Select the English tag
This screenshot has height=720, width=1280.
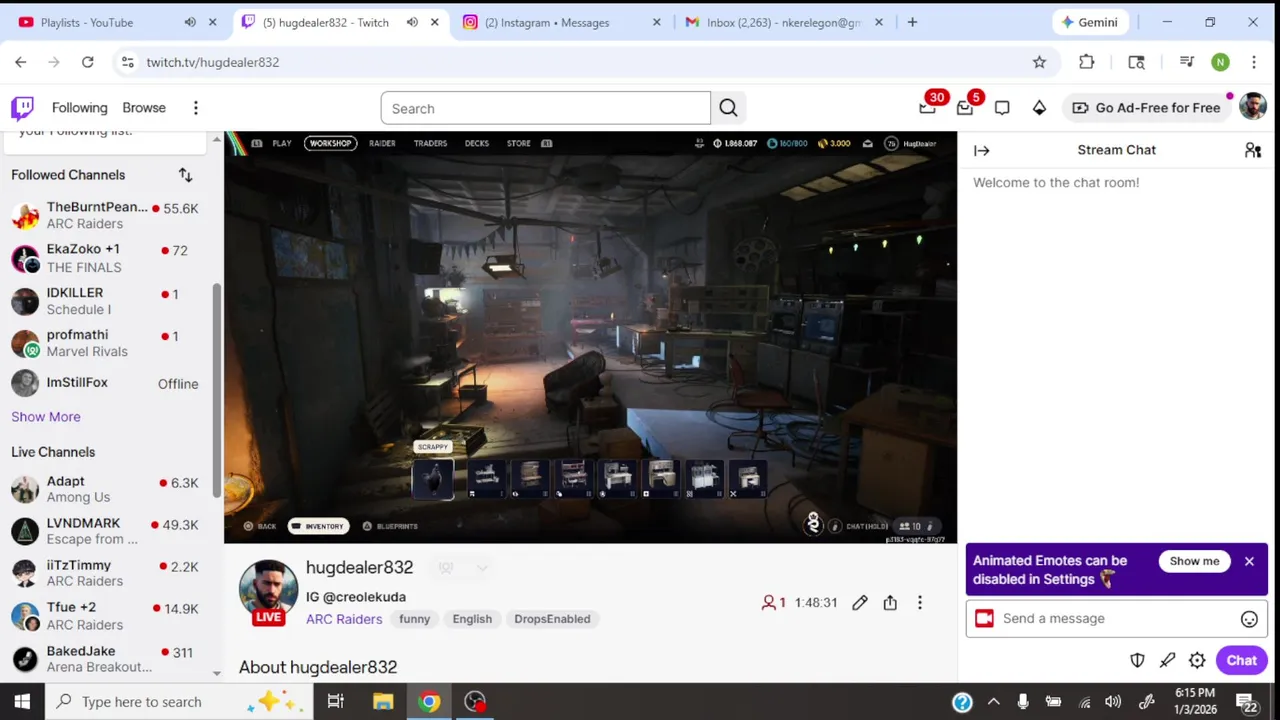472,619
